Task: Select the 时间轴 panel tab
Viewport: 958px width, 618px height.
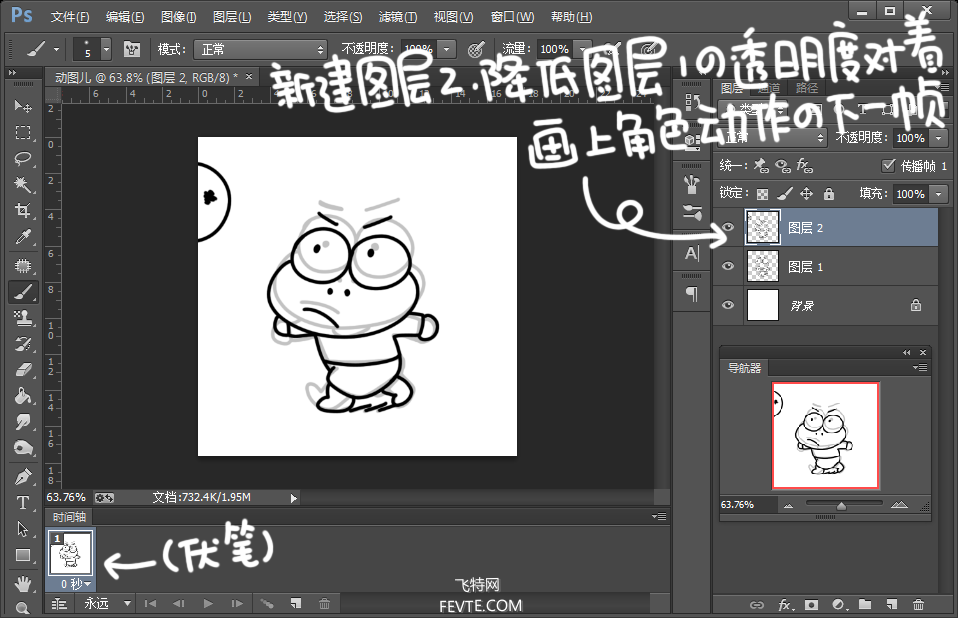Action: [69, 517]
